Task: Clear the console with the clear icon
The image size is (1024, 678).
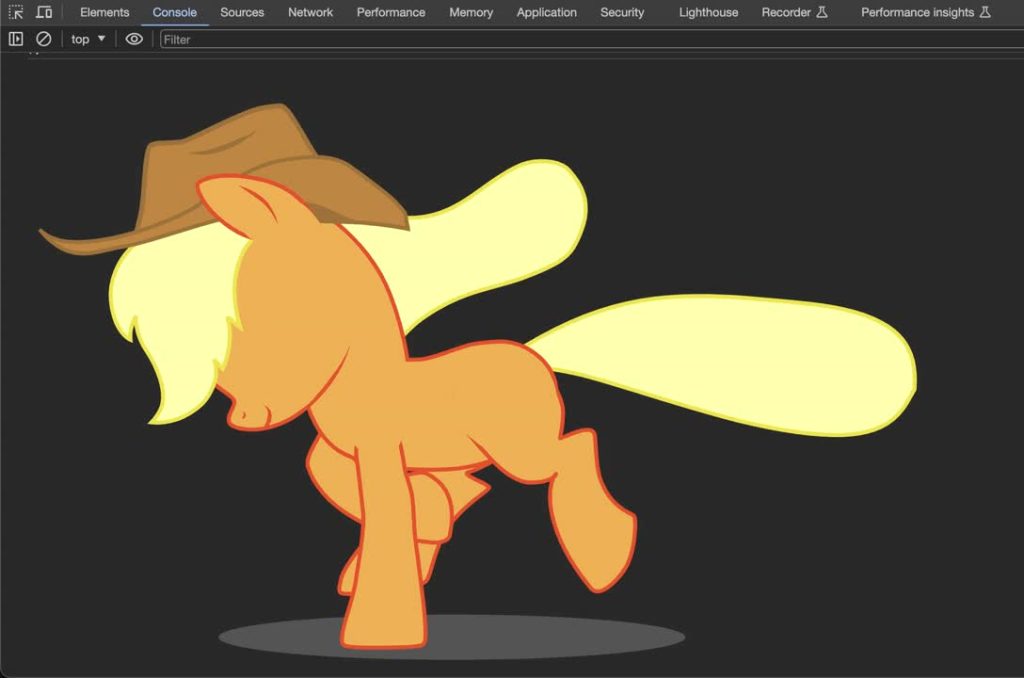Action: tap(44, 39)
